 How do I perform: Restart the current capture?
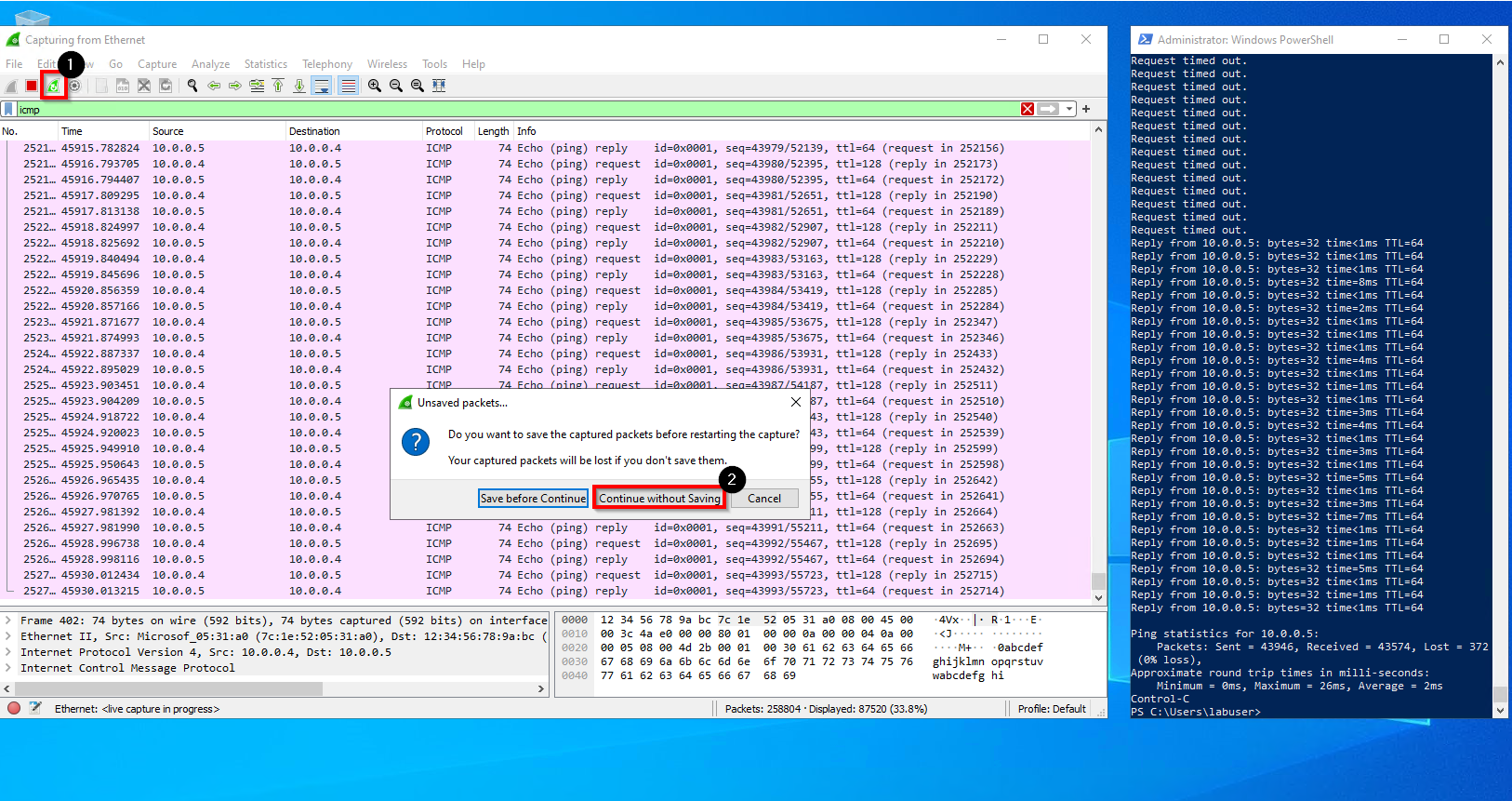click(x=53, y=86)
